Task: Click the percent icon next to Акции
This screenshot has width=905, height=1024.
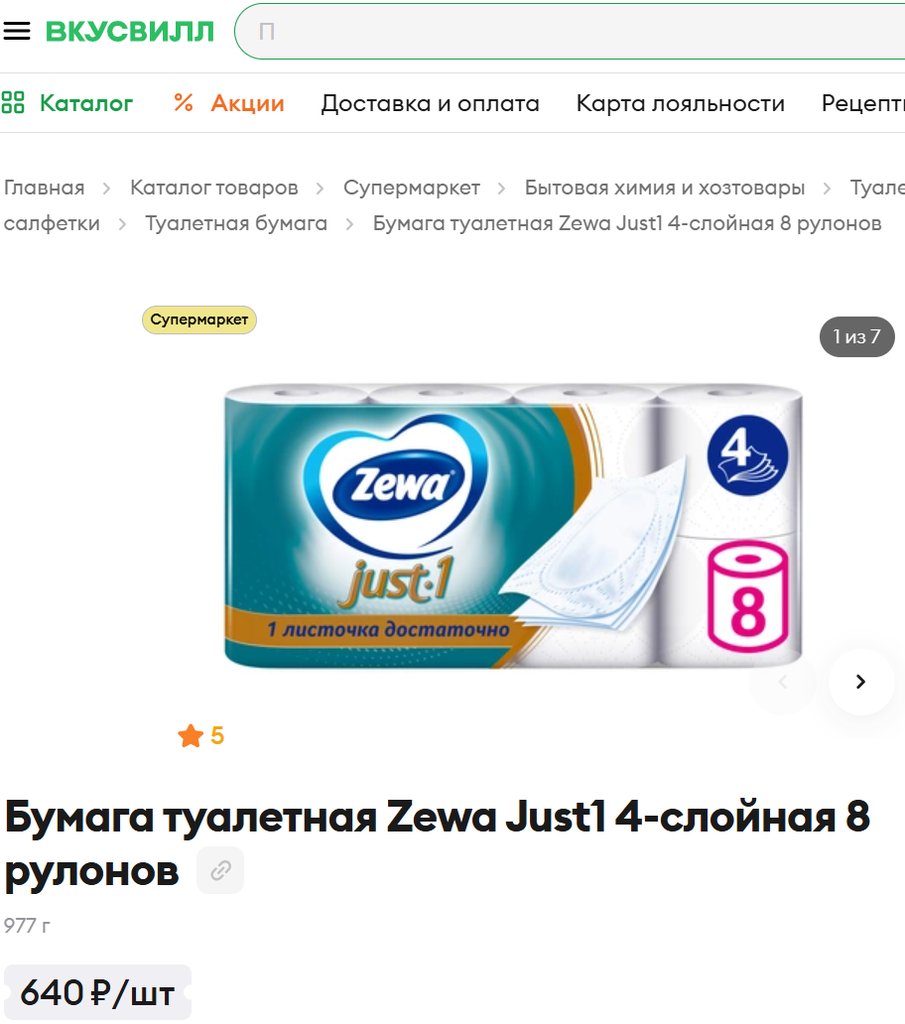Action: click(183, 103)
